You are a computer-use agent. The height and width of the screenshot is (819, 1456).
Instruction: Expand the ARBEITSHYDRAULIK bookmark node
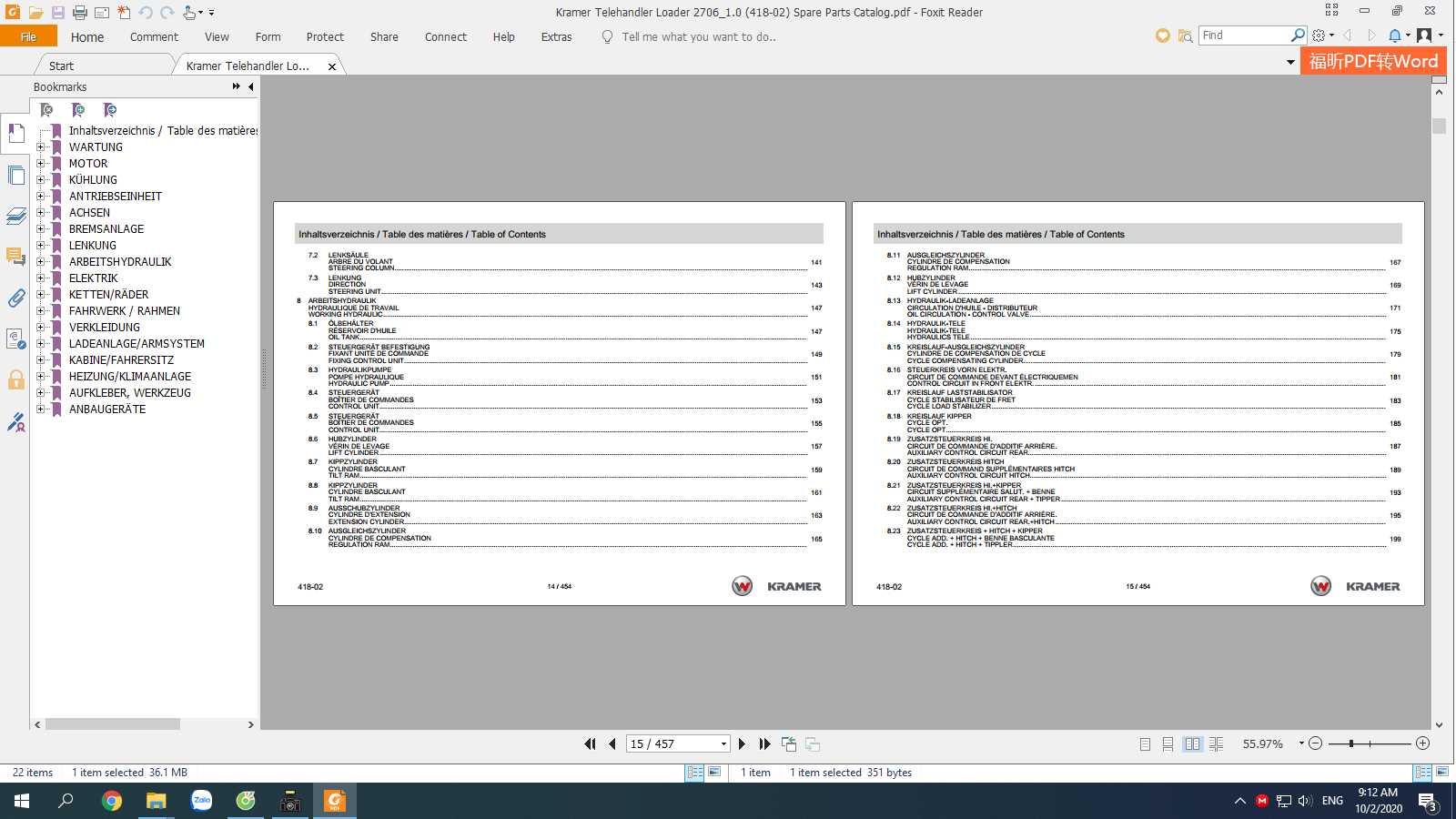tap(40, 262)
